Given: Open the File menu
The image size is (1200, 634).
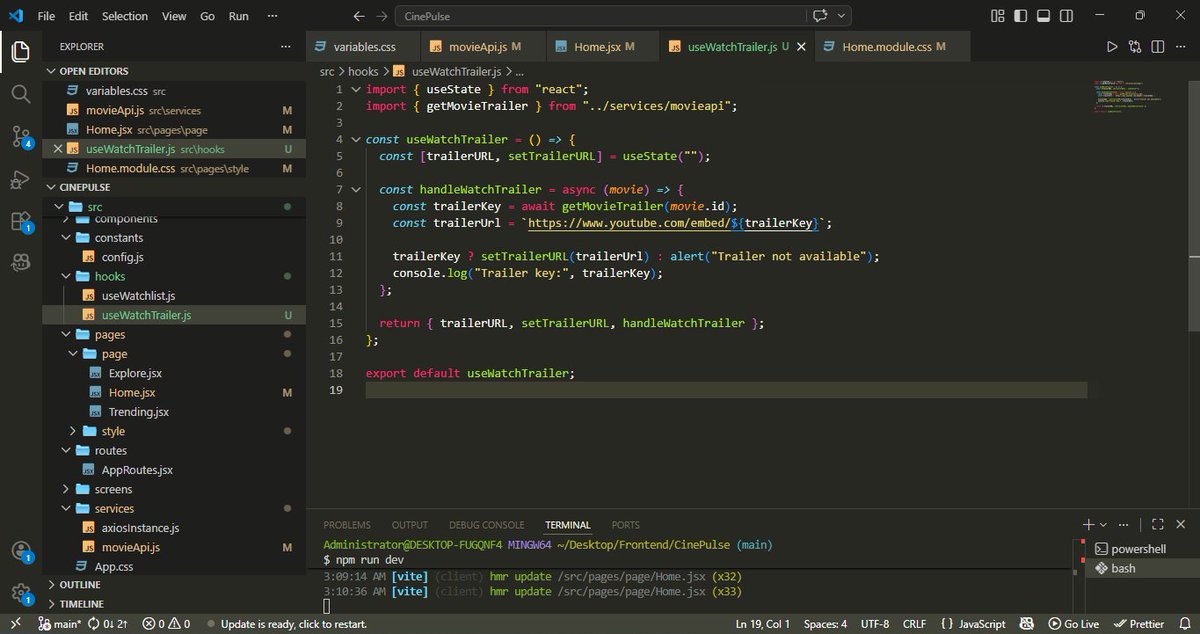Looking at the screenshot, I should tap(46, 16).
